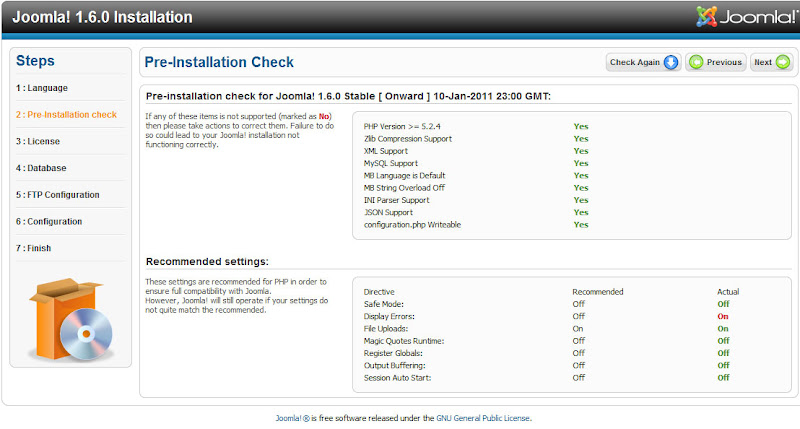Click the XML Support label
800x429 pixels.
pyautogui.click(x=386, y=151)
